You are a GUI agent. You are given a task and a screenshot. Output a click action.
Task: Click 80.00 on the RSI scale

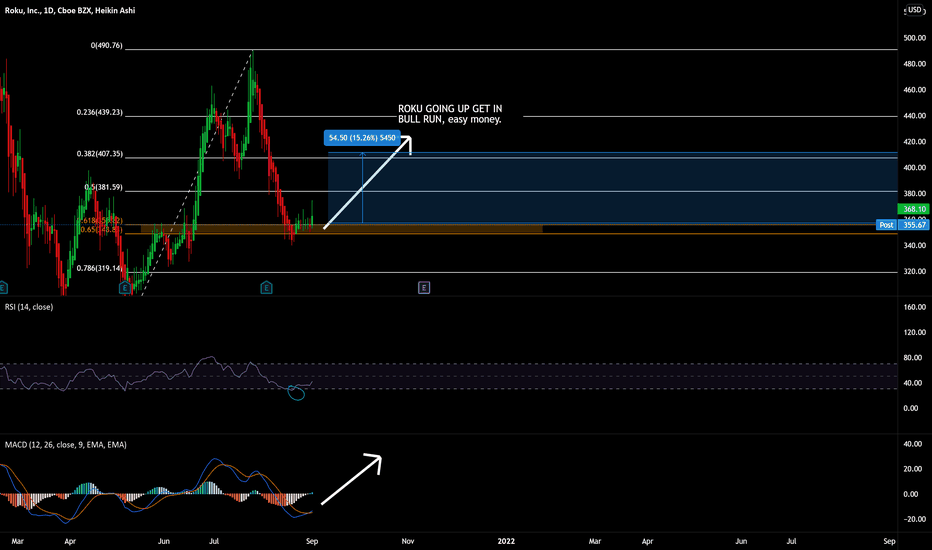[913, 358]
